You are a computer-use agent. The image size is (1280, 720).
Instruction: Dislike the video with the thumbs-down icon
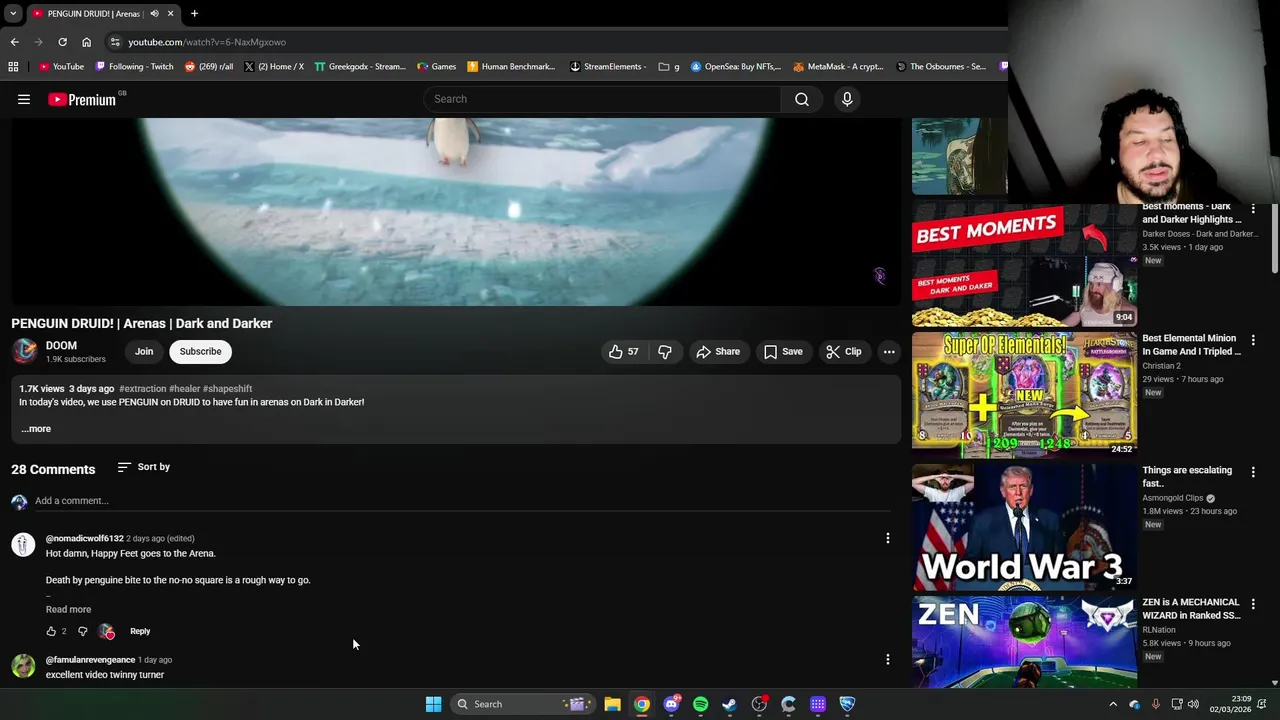point(665,352)
